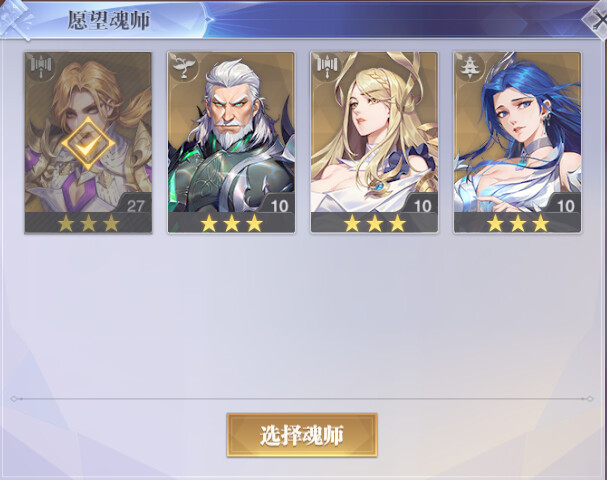This screenshot has height=480, width=607.
Task: Toggle the gold checkmark on the selected card
Action: click(x=88, y=144)
